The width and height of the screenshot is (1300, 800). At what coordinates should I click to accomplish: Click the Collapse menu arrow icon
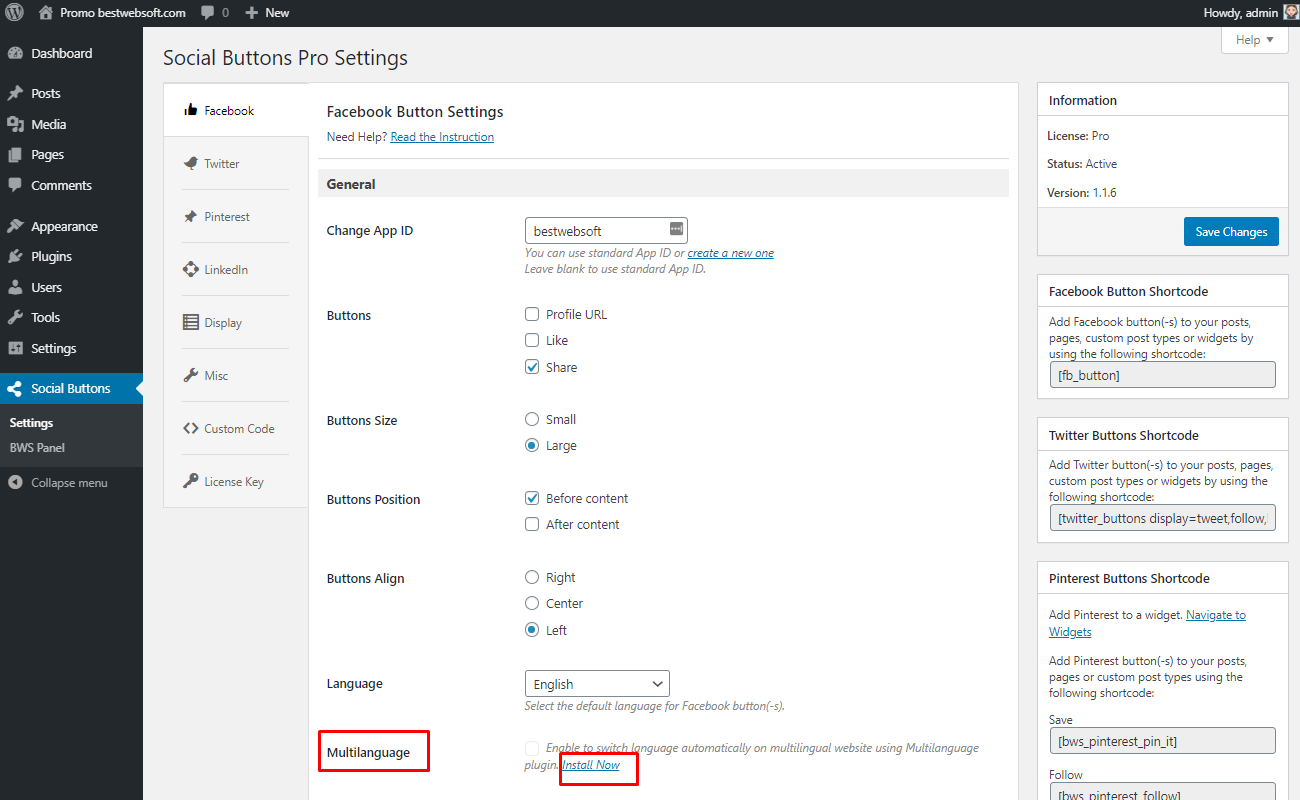tap(15, 483)
